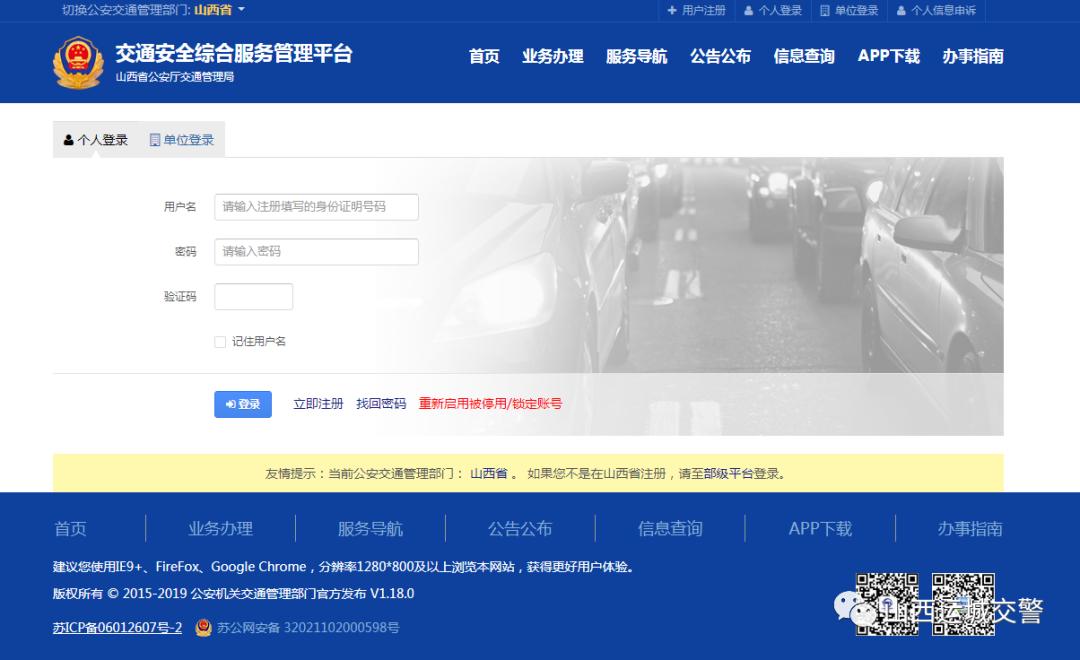Open 用户注册 link in top bar
Image resolution: width=1080 pixels, height=660 pixels.
(x=696, y=10)
